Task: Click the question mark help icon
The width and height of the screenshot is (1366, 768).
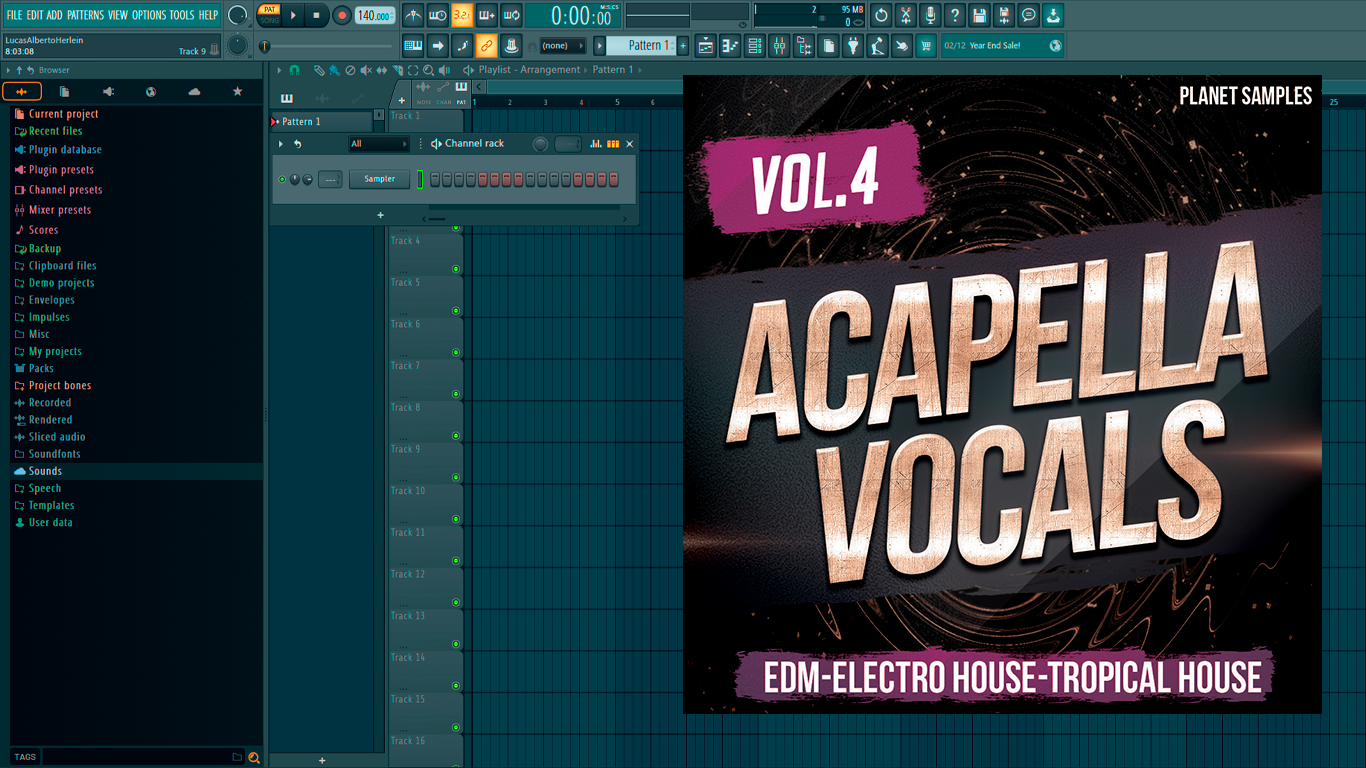Action: point(955,15)
